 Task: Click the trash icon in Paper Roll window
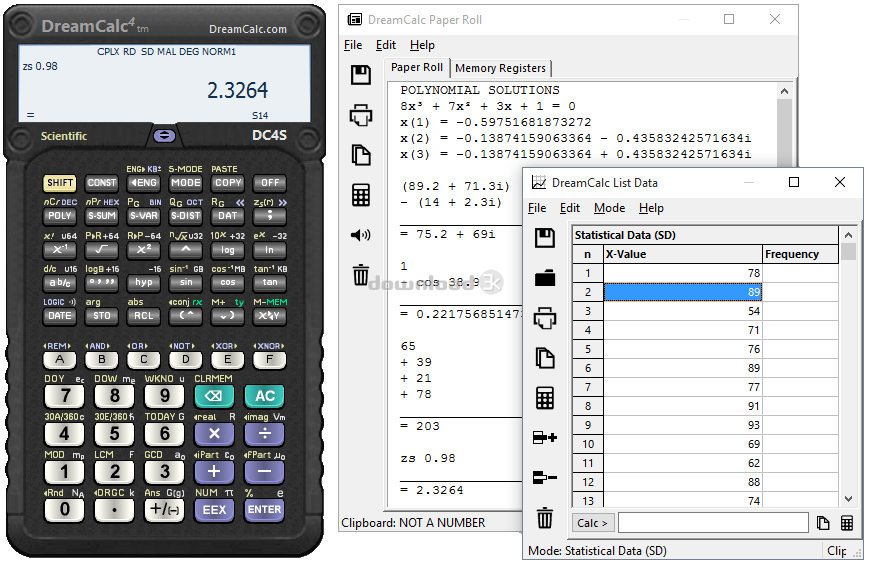[x=361, y=275]
